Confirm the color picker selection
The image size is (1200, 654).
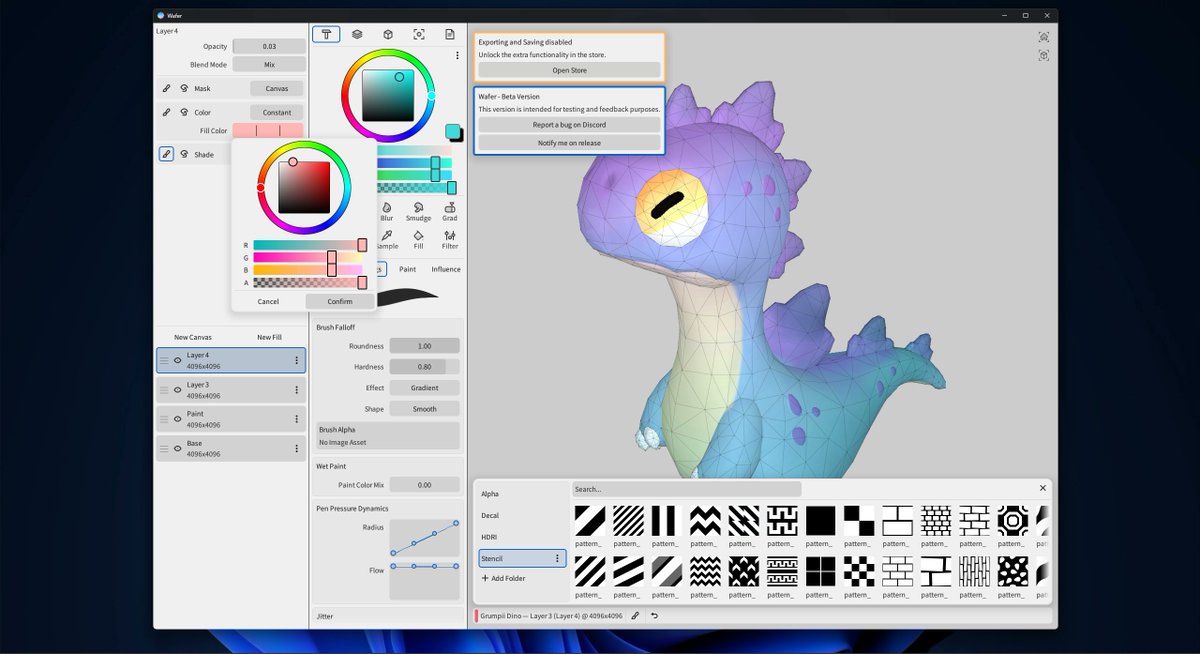(x=340, y=301)
